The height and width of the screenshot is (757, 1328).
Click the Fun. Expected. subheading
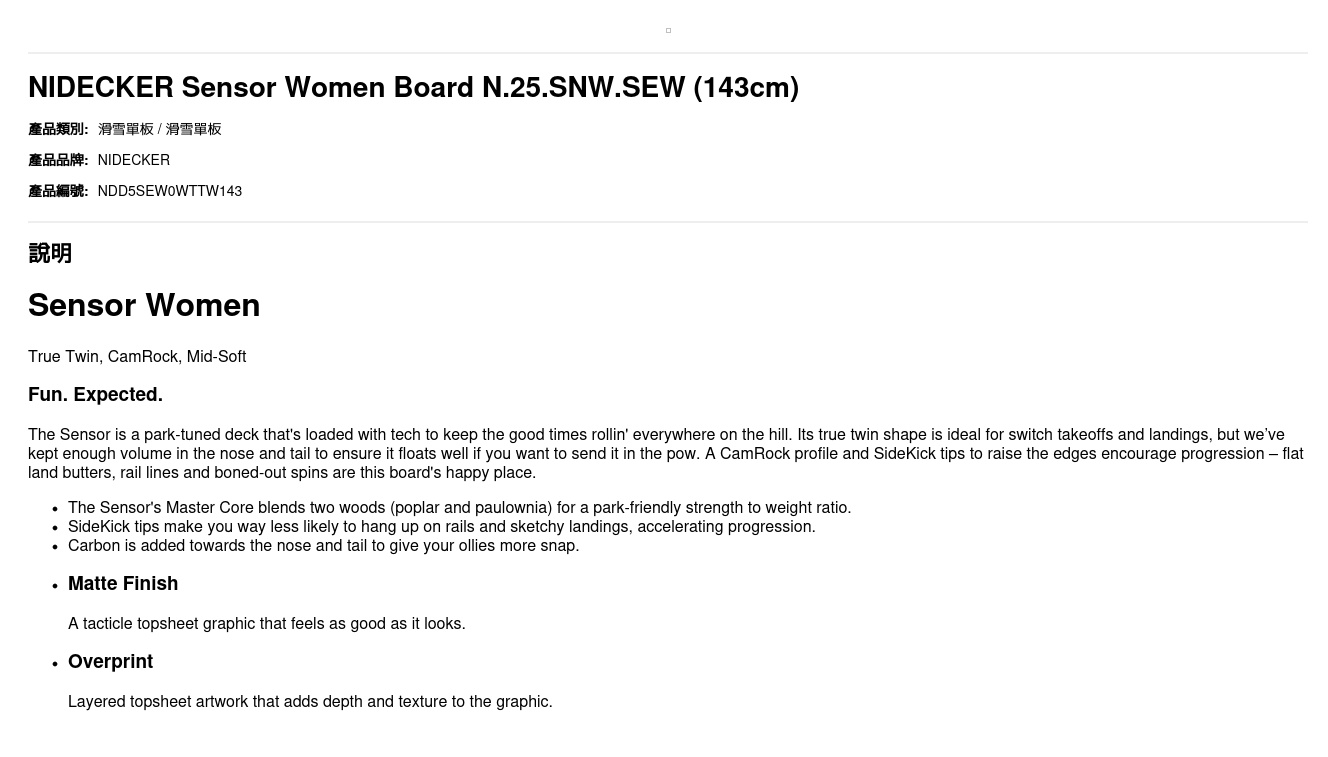point(95,395)
